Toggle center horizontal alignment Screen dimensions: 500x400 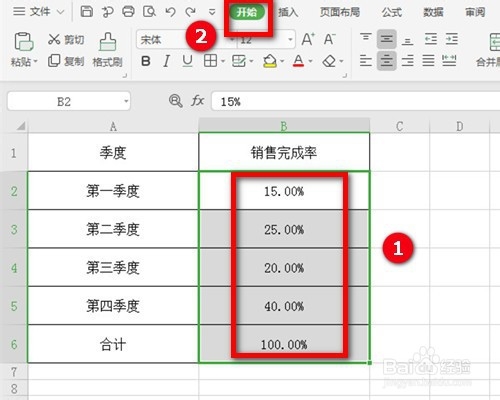pos(386,61)
